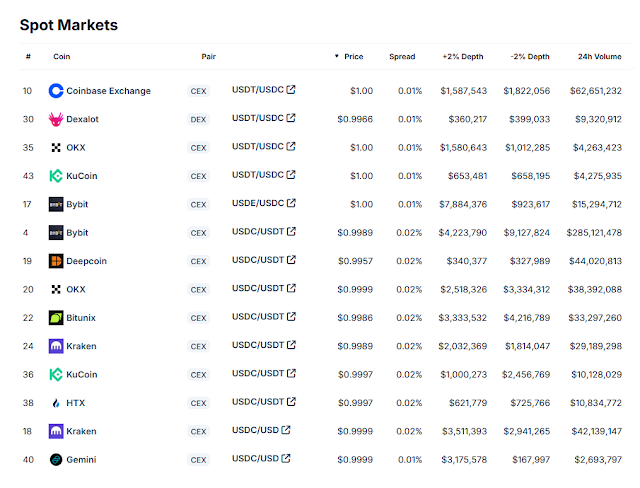Screen dimensions: 640x488
Task: Open the Deepcoin exchange name link
Action: [87, 261]
